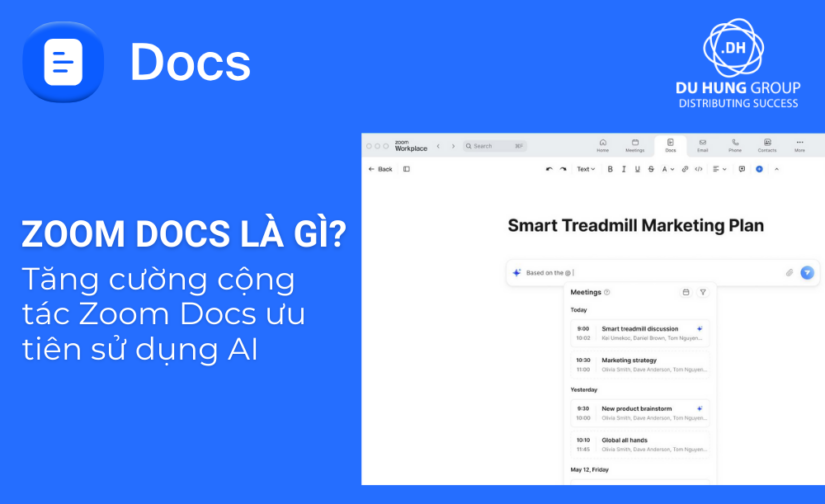Toggle bold formatting

(x=610, y=169)
